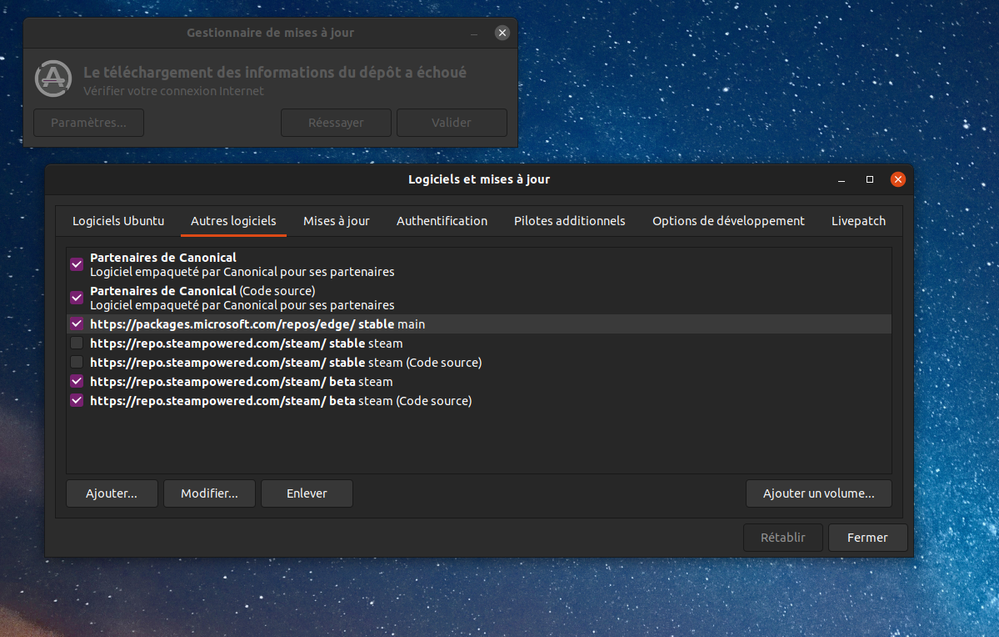The width and height of the screenshot is (999, 637).
Task: Select Partenaires de Canonical (Code source) title
Action: 203,290
